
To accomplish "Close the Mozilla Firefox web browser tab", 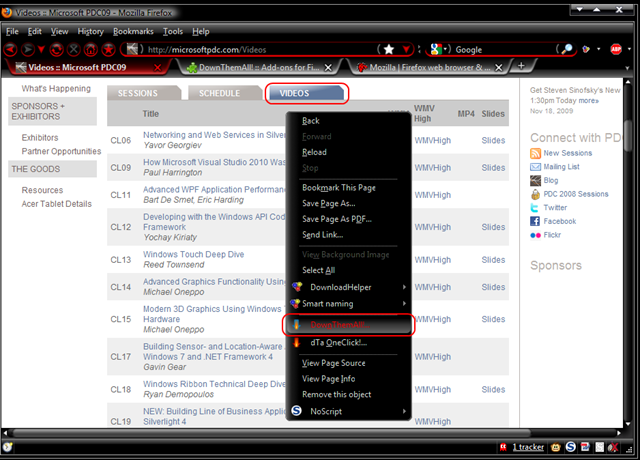I will coord(498,67).
